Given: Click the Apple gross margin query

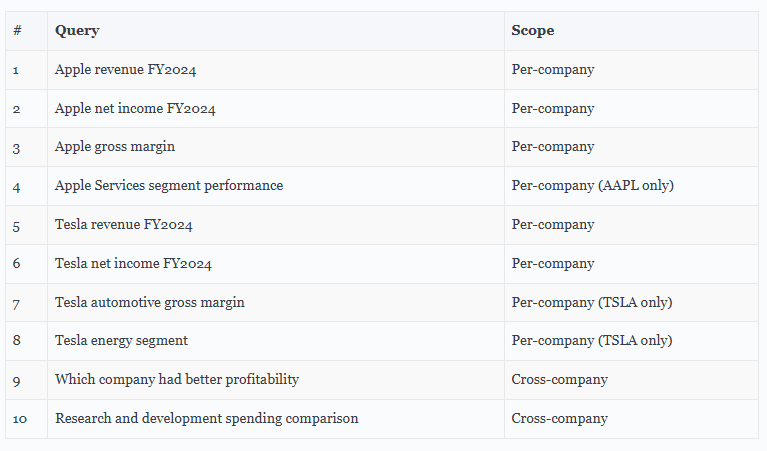Looking at the screenshot, I should pos(115,147).
